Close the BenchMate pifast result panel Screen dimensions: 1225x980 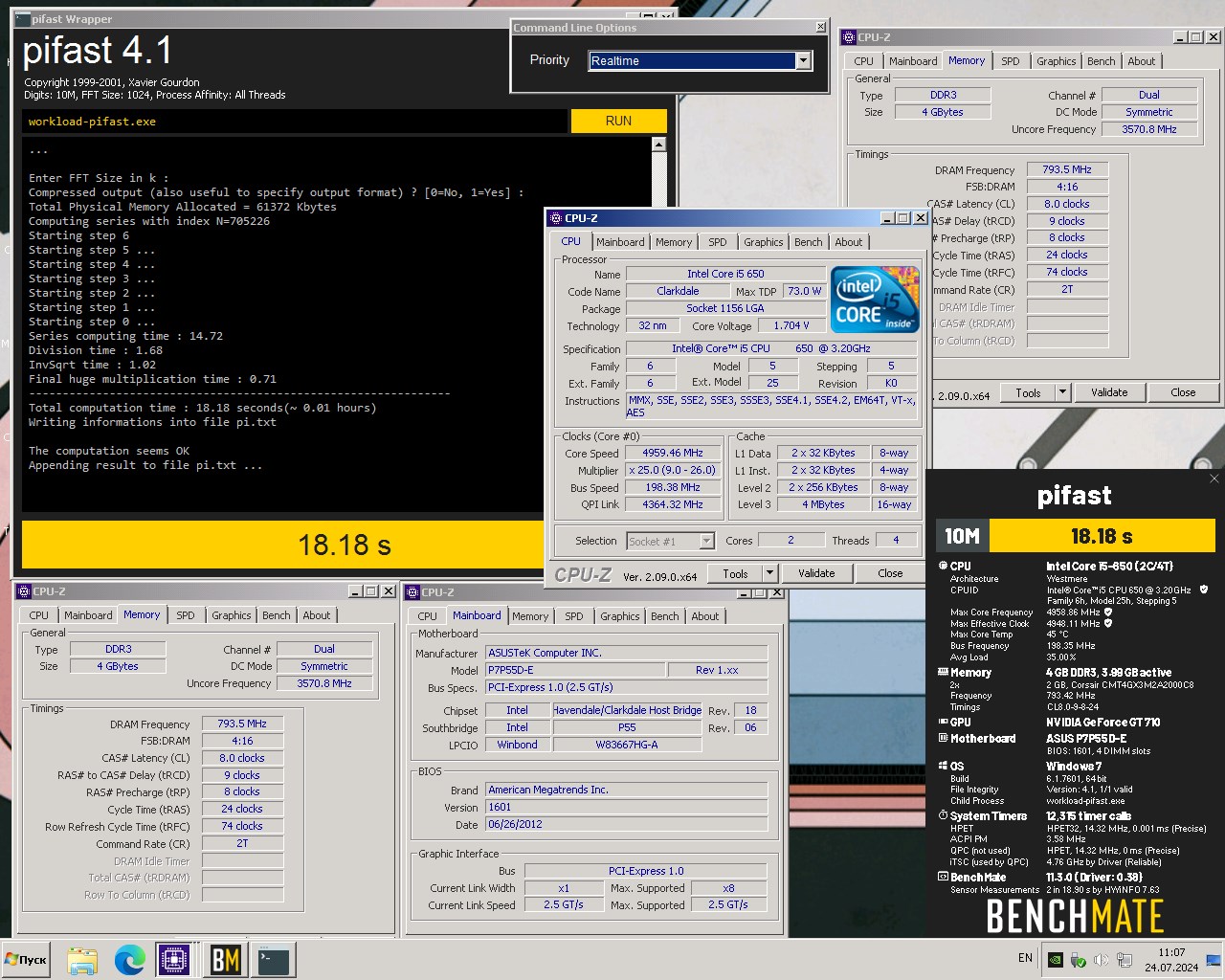point(1214,479)
